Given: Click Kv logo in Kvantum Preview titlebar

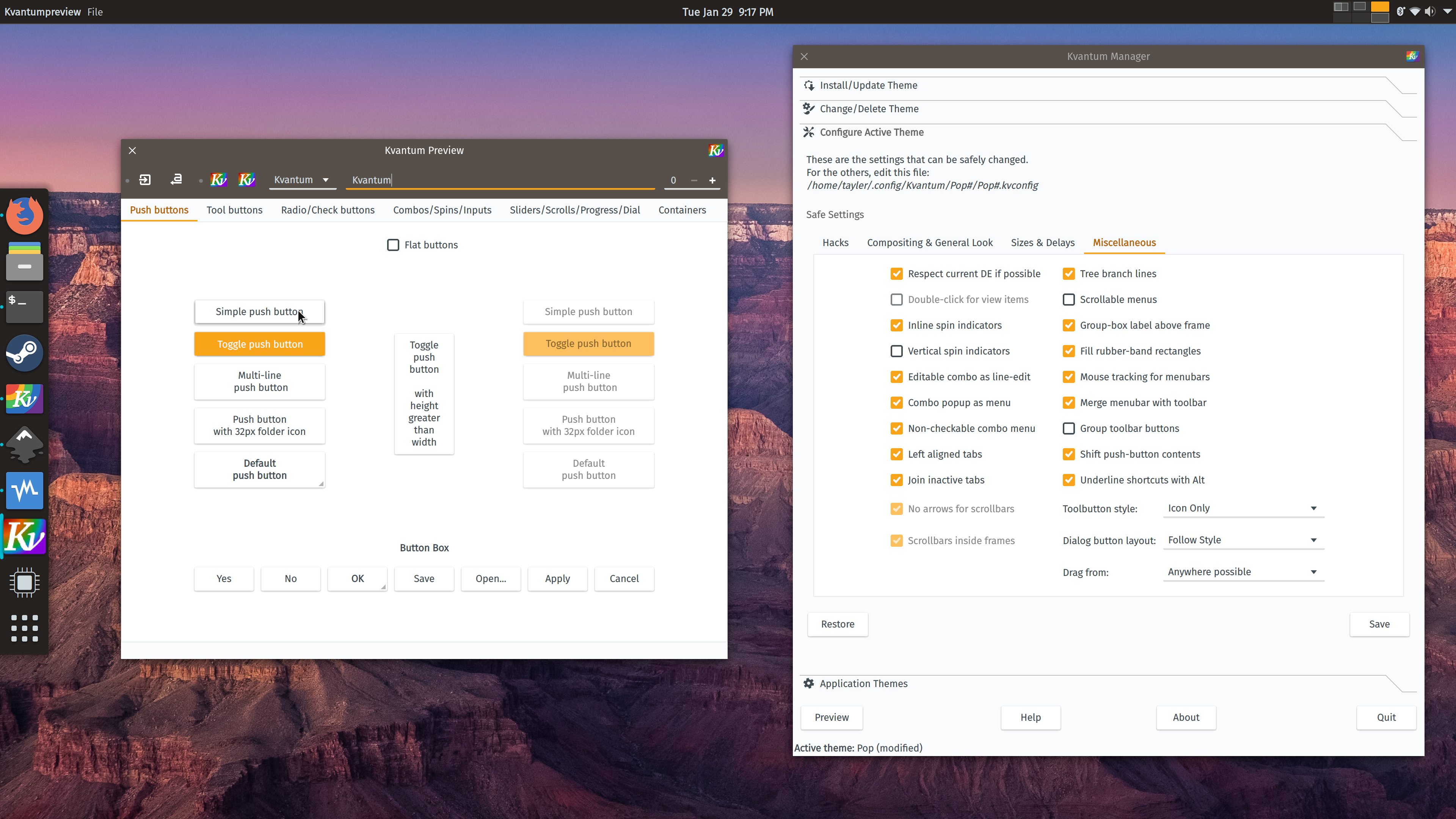Looking at the screenshot, I should (x=715, y=151).
